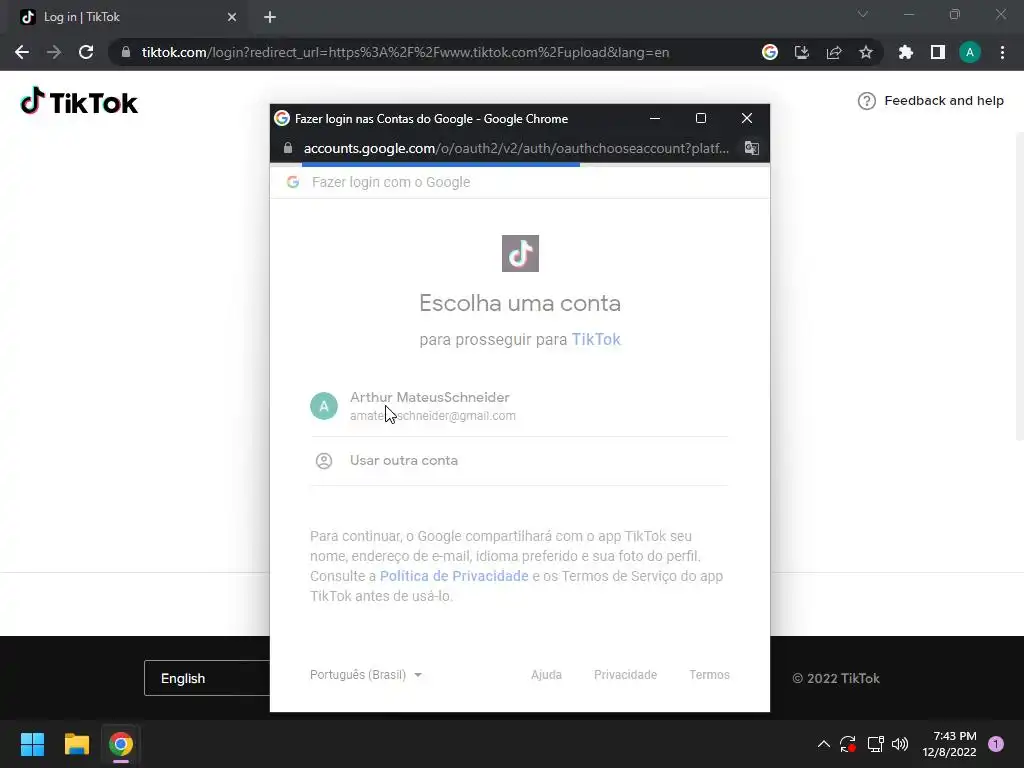This screenshot has height=768, width=1024.
Task: Open Feedback and help
Action: (x=931, y=101)
